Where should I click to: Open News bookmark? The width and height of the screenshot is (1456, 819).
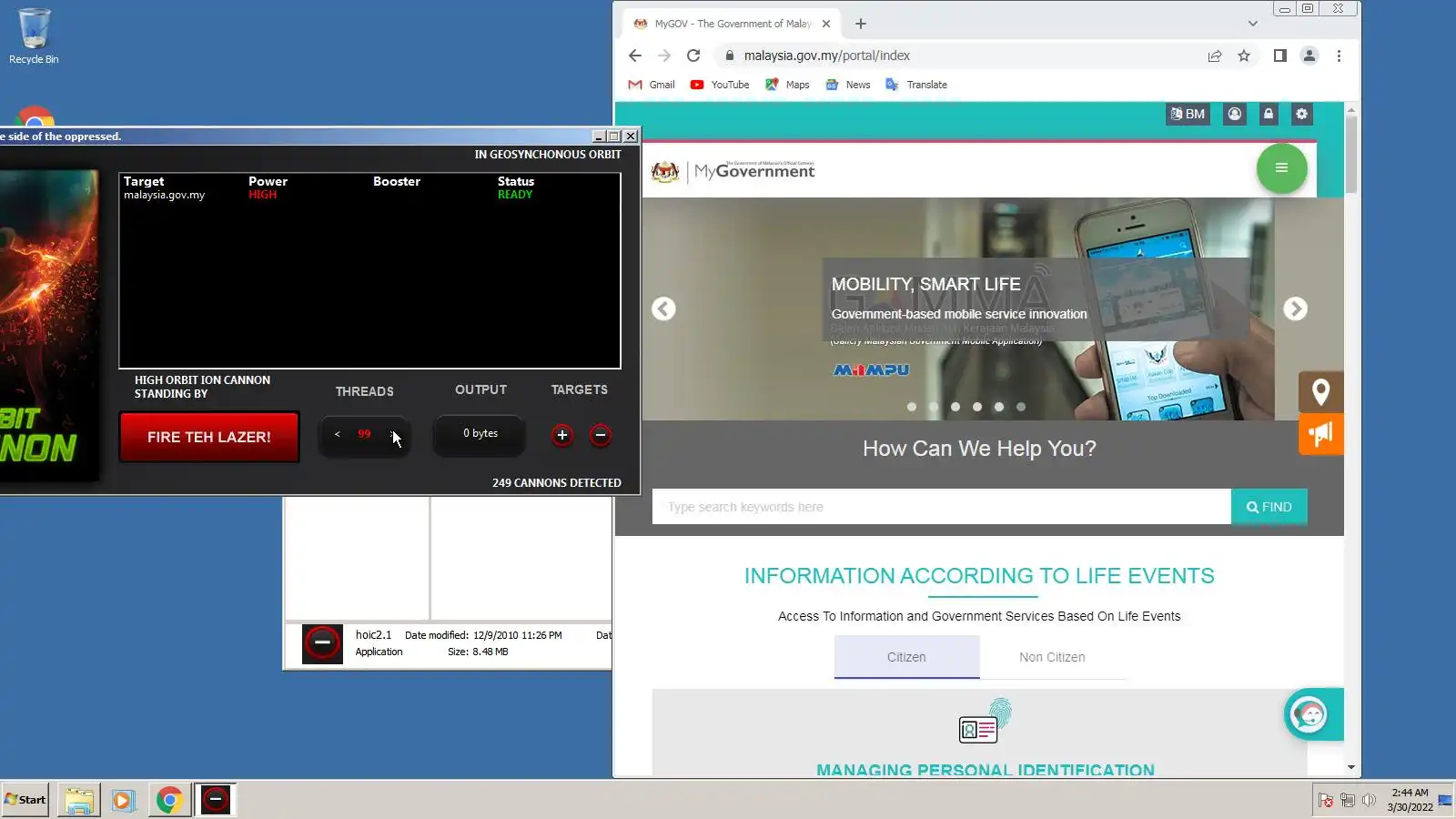848,85
